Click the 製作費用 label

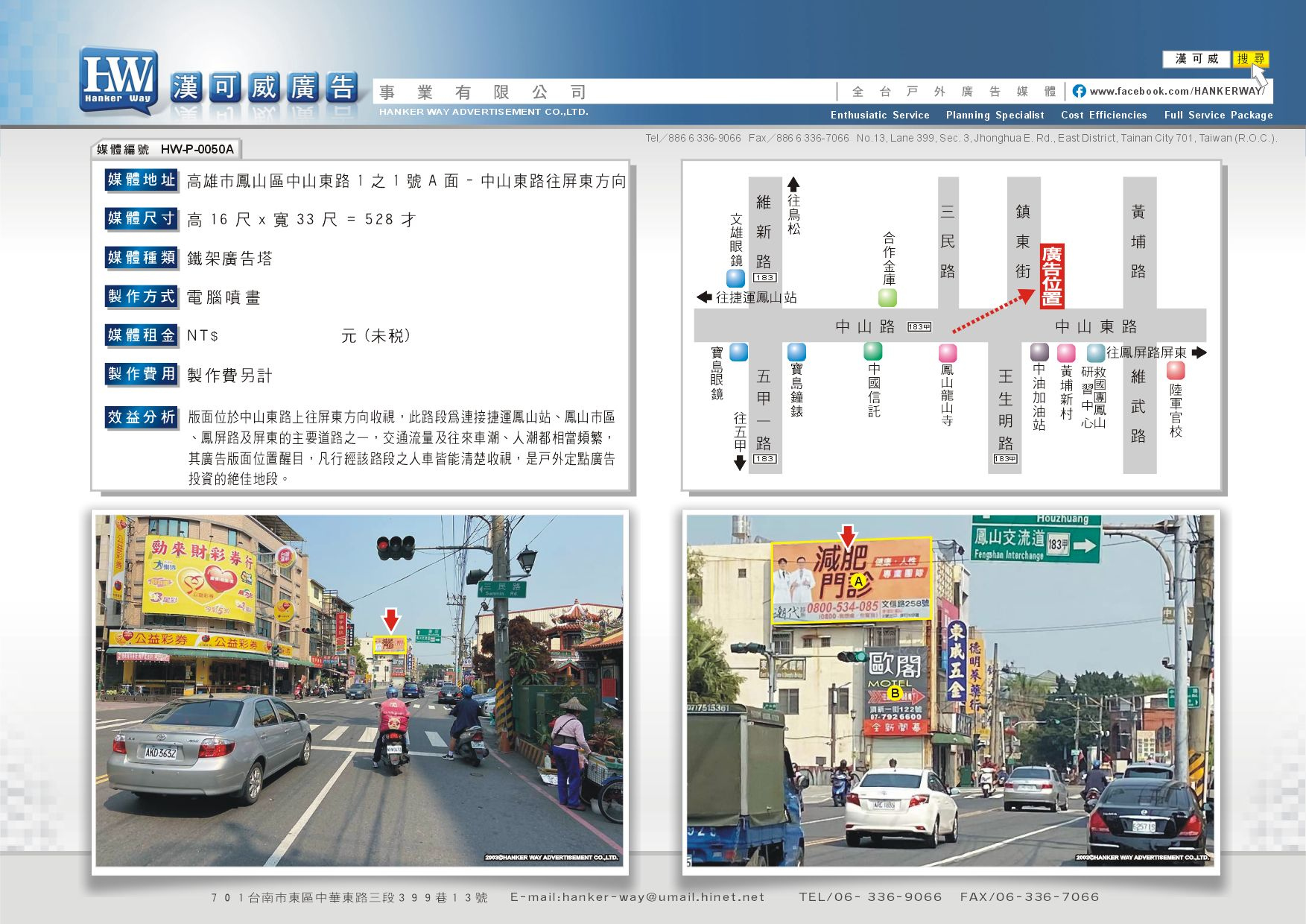(142, 374)
